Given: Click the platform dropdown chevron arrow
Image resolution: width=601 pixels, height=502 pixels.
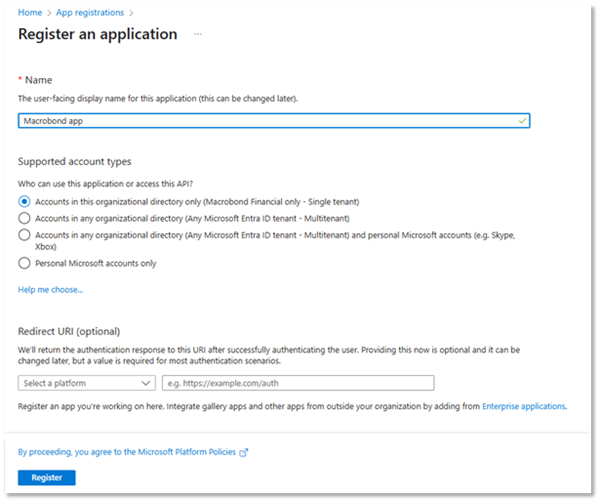Looking at the screenshot, I should (146, 383).
